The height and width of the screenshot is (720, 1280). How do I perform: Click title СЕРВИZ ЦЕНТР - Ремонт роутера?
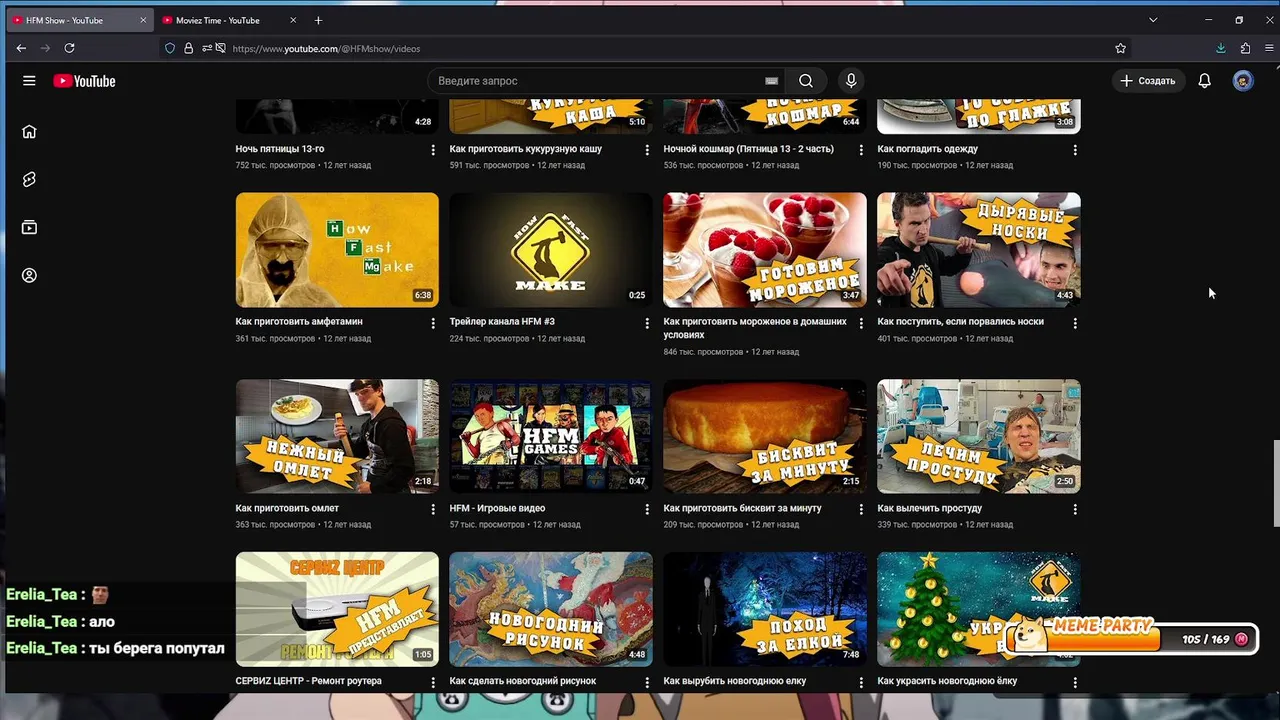point(308,681)
